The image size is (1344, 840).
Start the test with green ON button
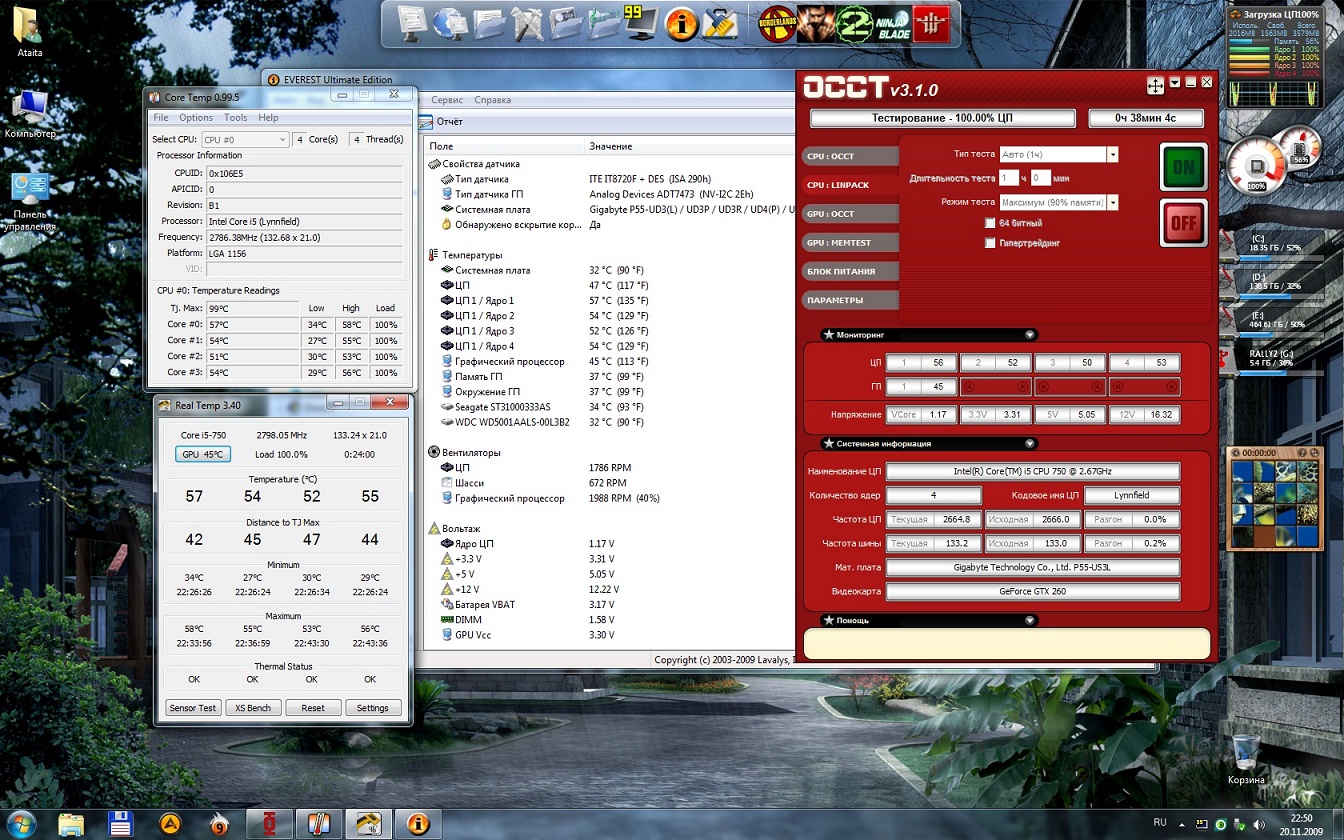(x=1184, y=167)
